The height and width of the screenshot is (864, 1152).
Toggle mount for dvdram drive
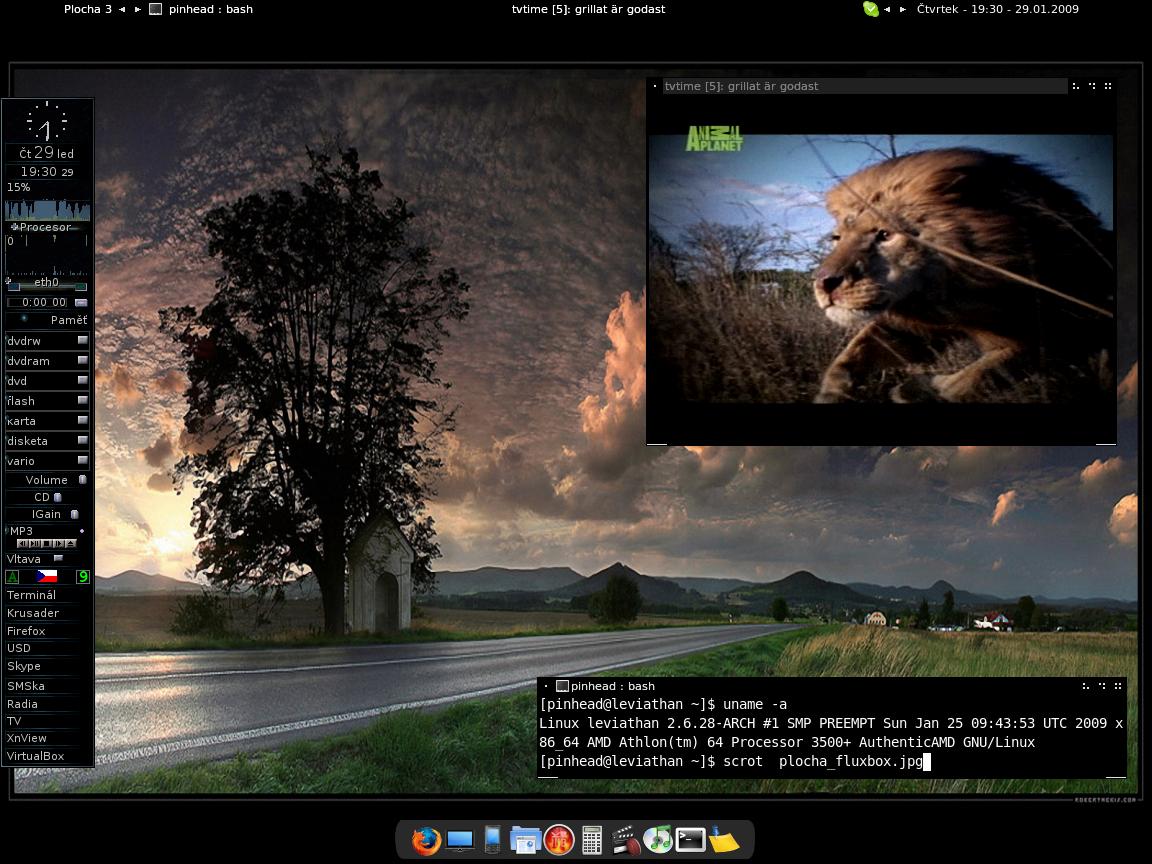point(82,360)
